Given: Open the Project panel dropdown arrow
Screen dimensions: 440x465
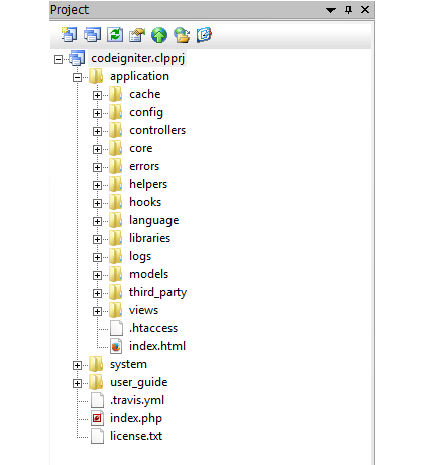Looking at the screenshot, I should (x=331, y=10).
